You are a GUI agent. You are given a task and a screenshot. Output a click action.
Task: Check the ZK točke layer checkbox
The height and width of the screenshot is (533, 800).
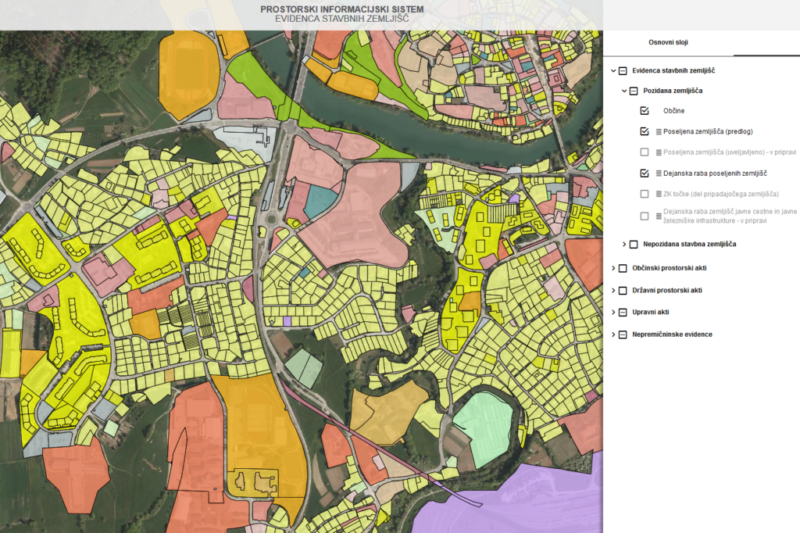point(644,194)
